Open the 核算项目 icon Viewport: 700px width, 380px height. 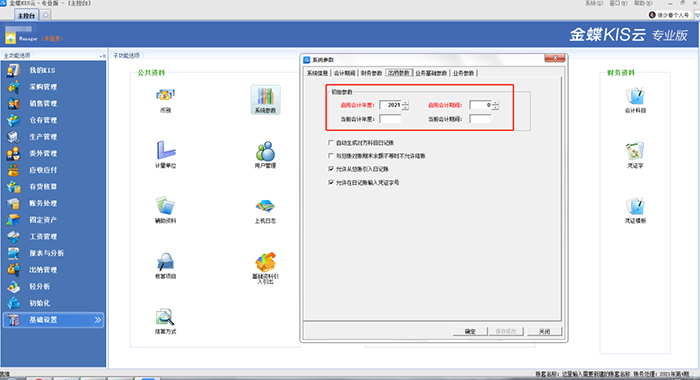click(166, 265)
